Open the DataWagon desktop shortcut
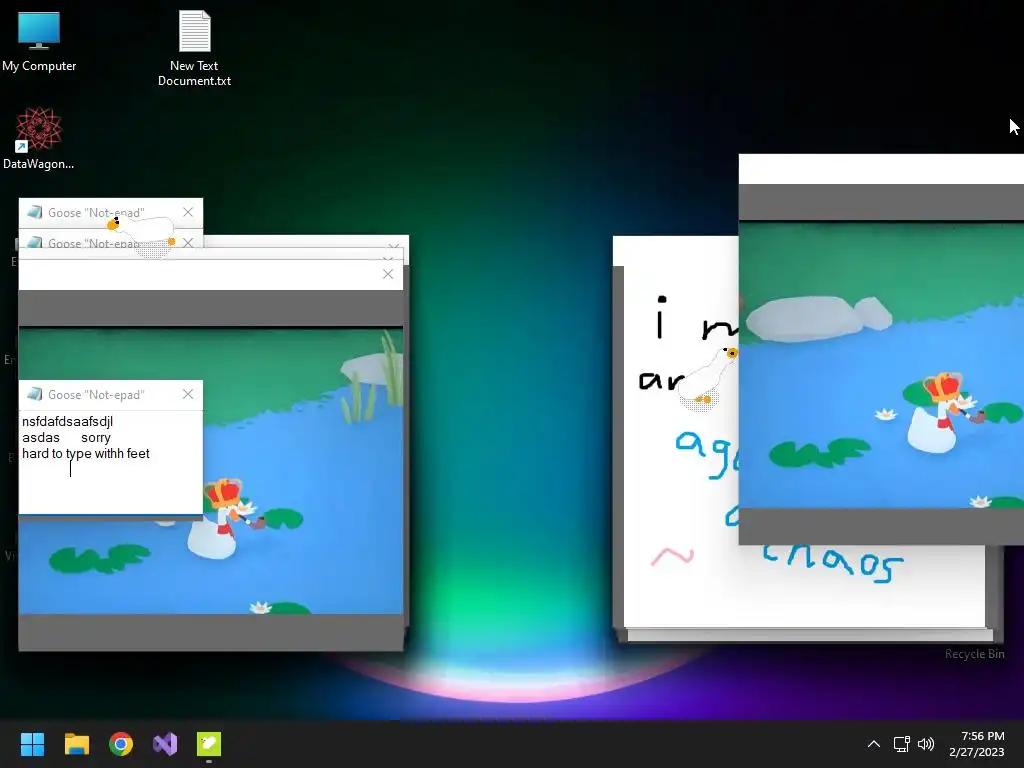 pos(38,138)
